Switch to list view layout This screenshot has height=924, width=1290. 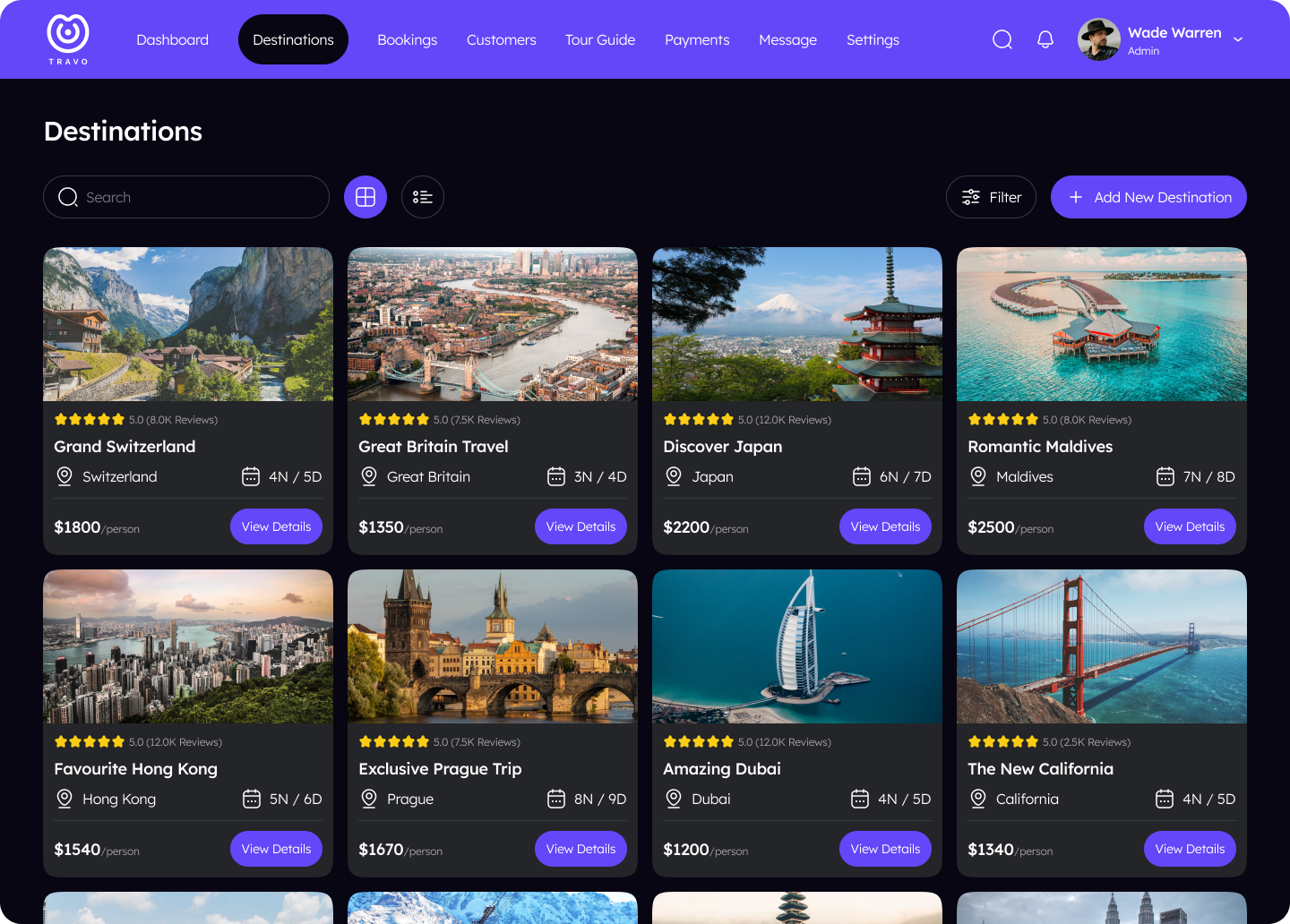click(x=422, y=197)
